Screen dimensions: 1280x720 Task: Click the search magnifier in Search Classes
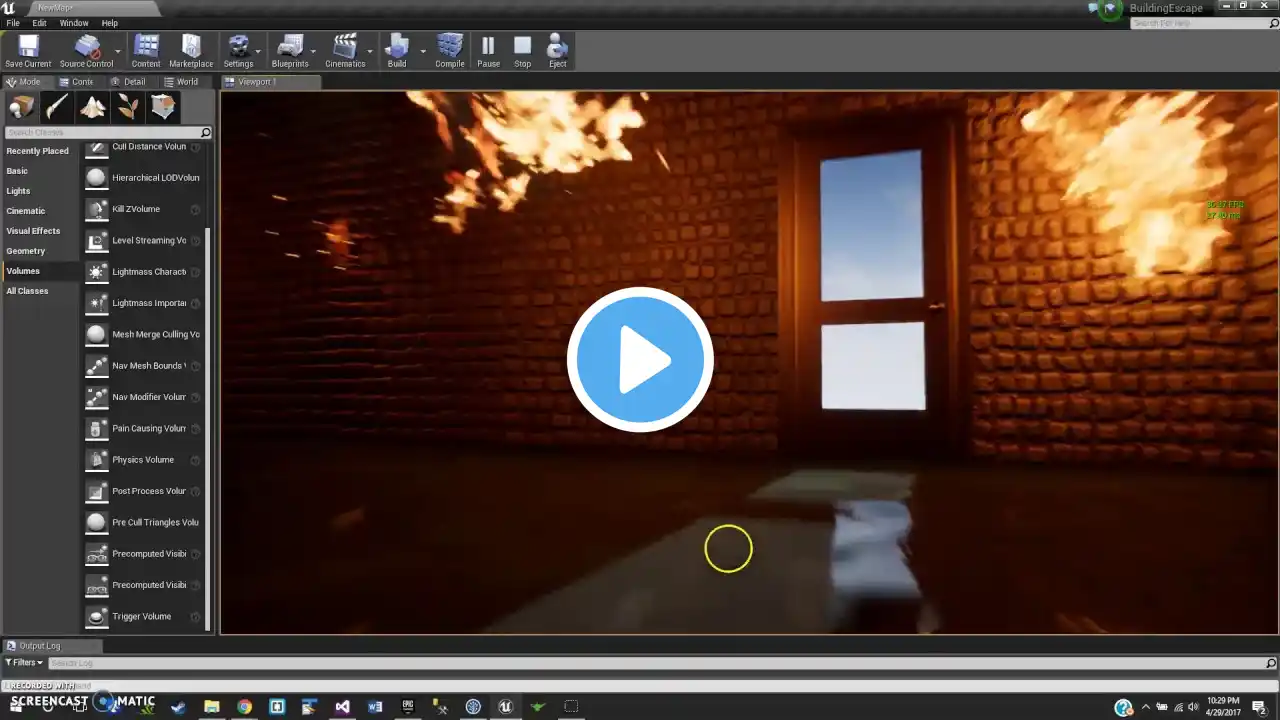206,132
